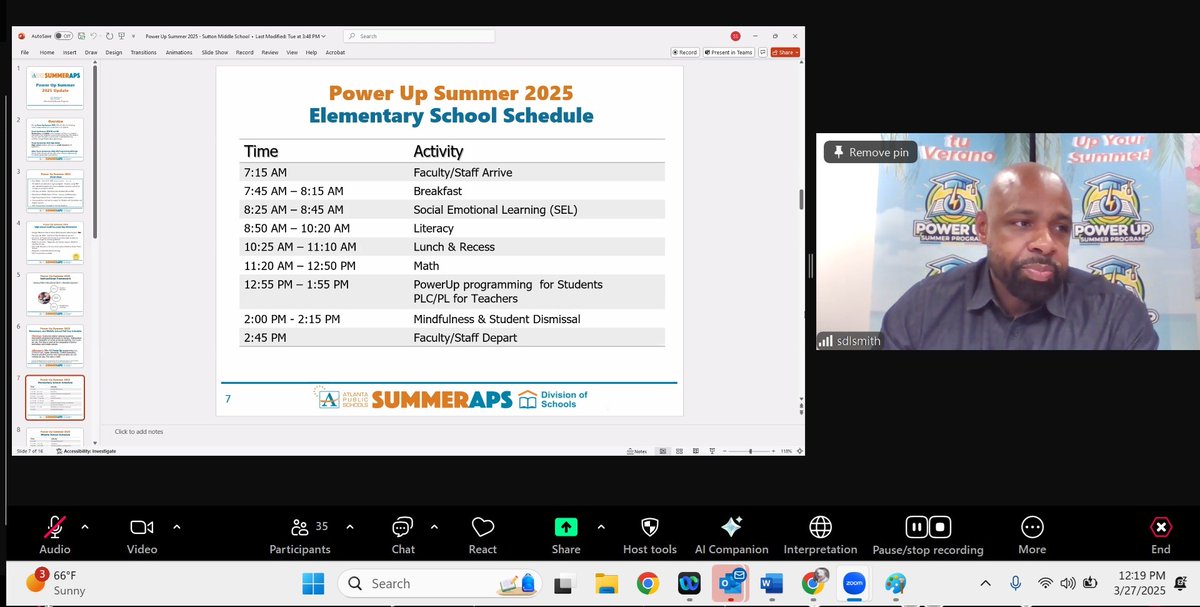Select slide 4 thumbnail in the pane

(x=54, y=240)
